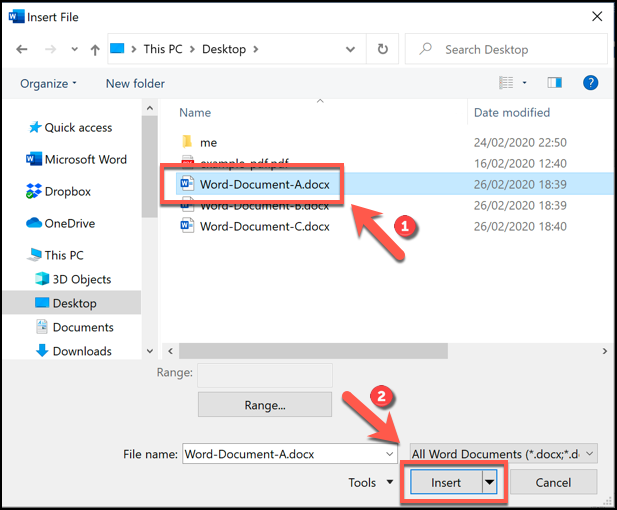The width and height of the screenshot is (617, 510).
Task: Click the Back navigation arrow
Action: [x=22, y=49]
